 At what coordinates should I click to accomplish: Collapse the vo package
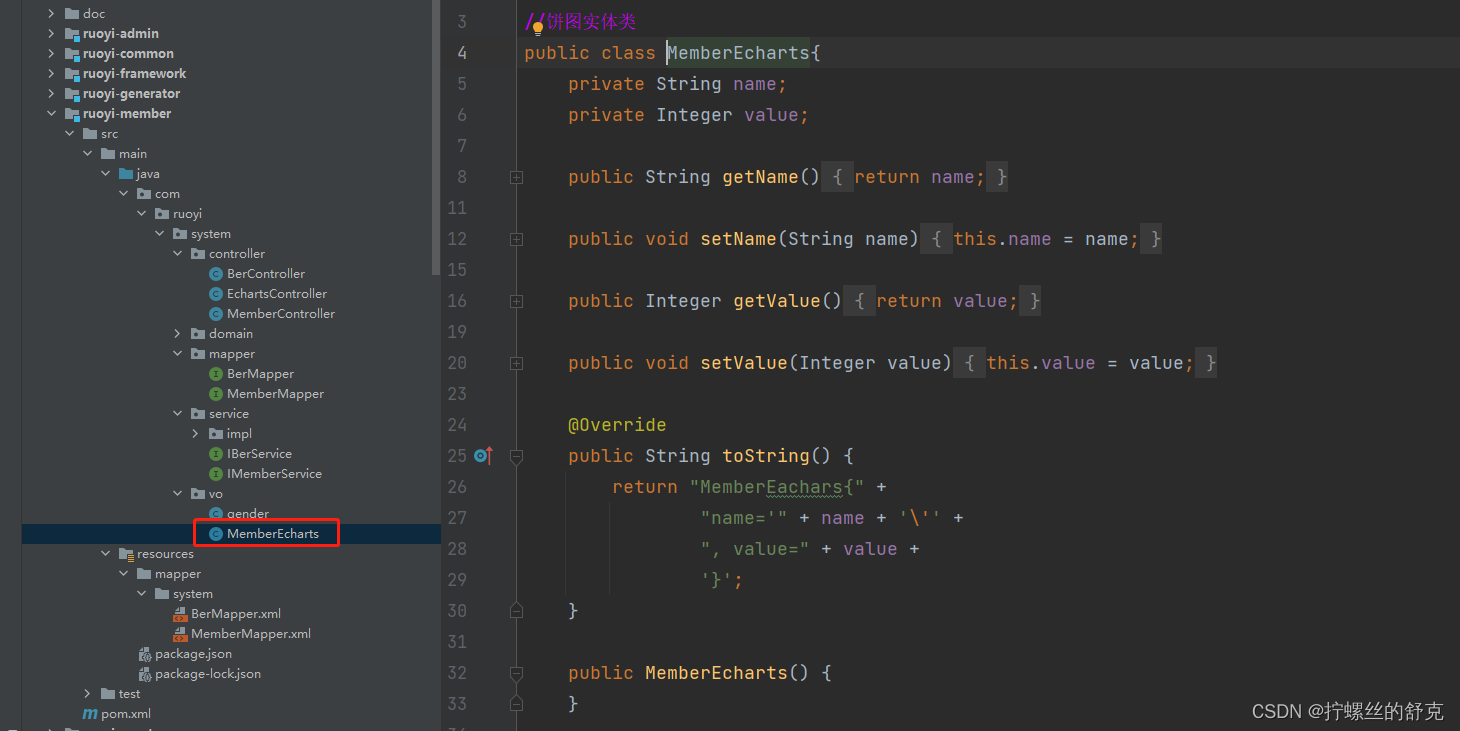pyautogui.click(x=178, y=494)
